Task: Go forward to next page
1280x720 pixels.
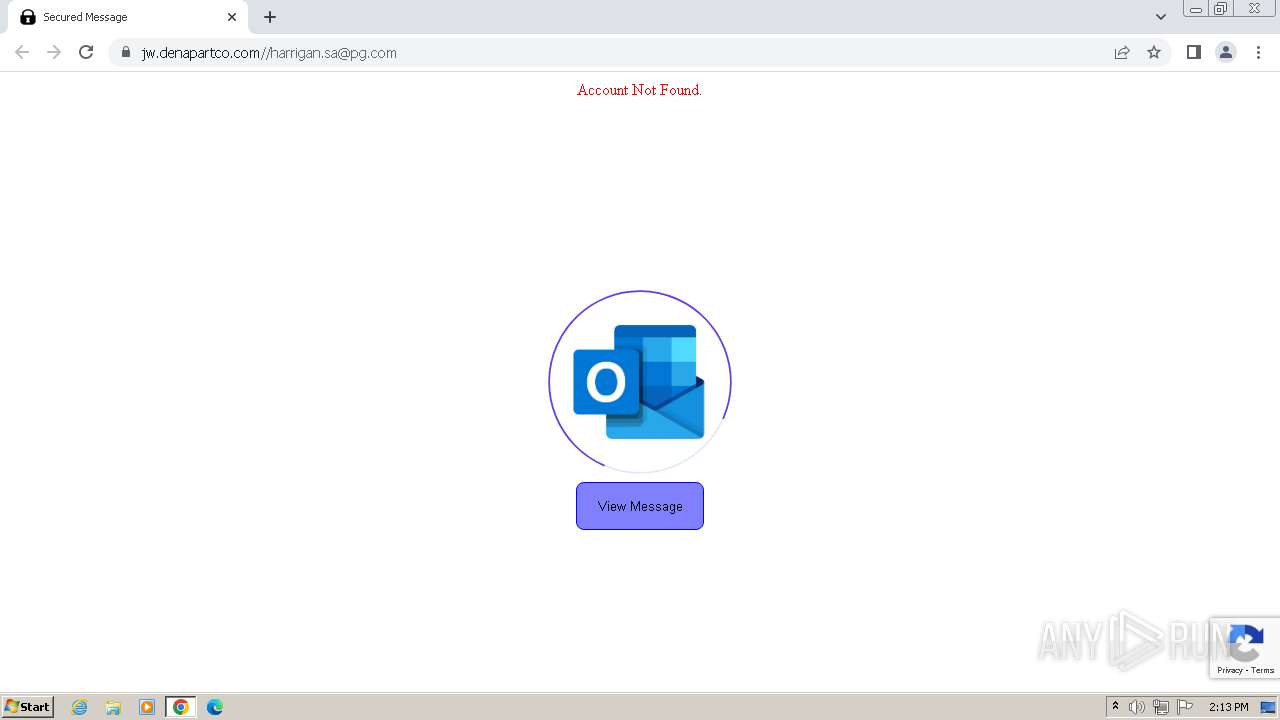Action: (54, 52)
